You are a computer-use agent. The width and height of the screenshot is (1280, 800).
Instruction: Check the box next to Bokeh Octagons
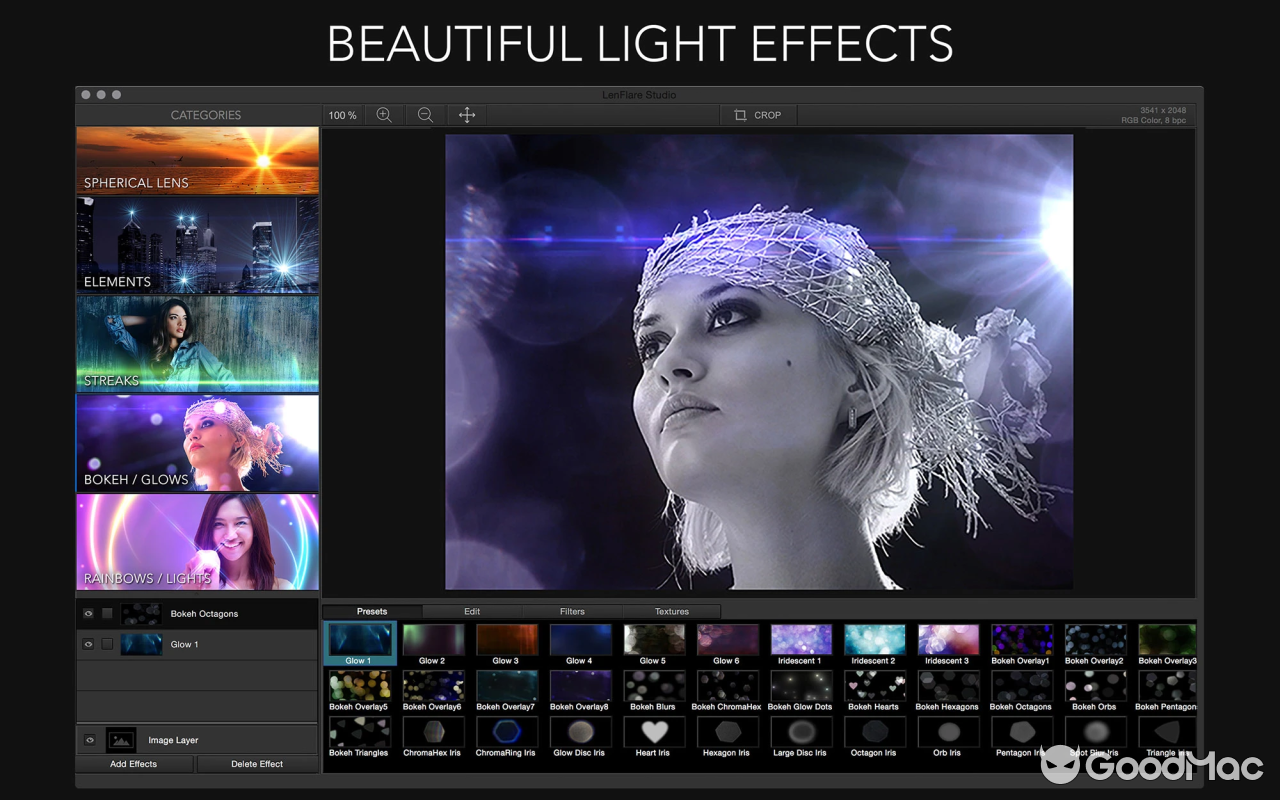[x=107, y=613]
